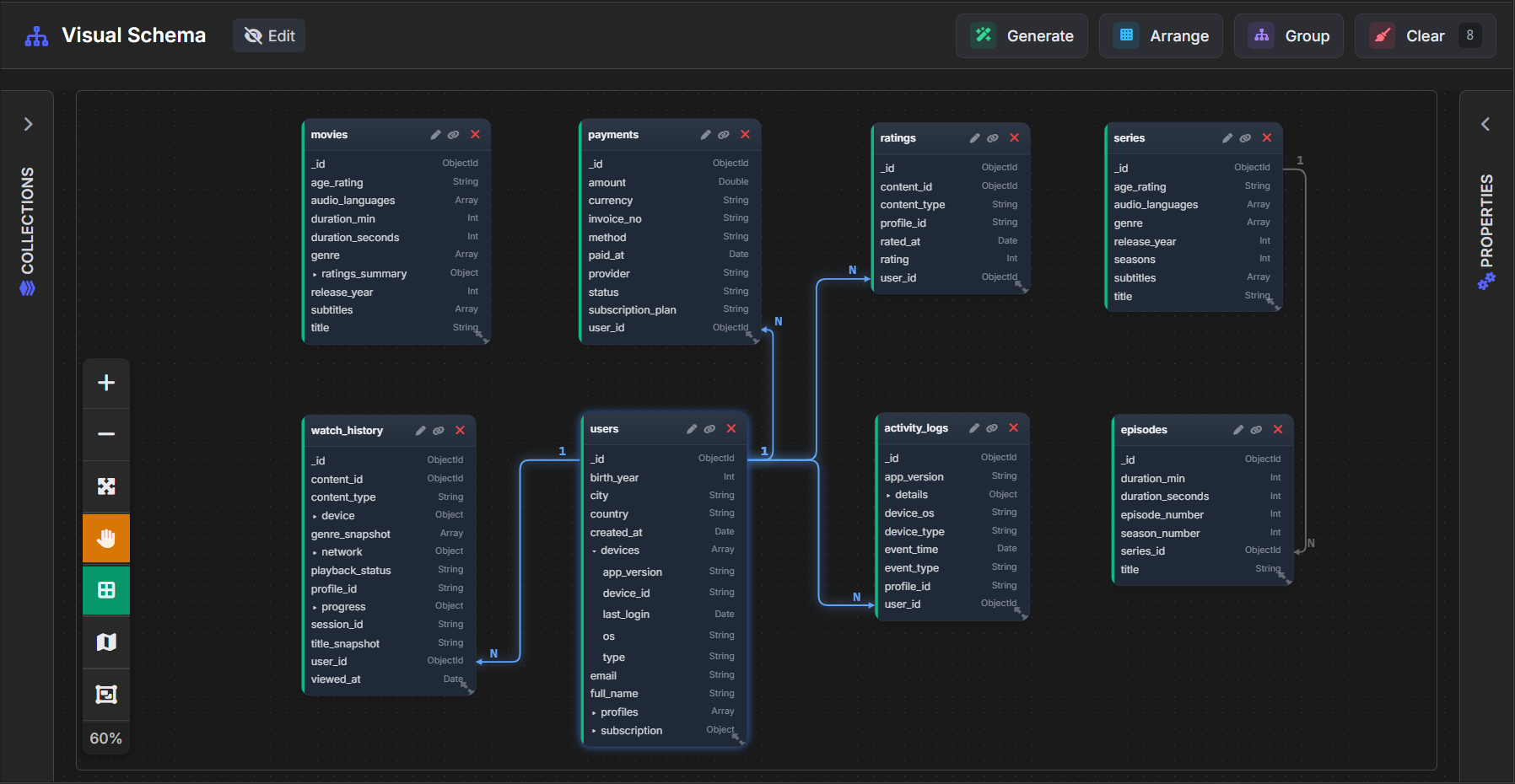The image size is (1515, 784).
Task: Select the users table title
Action: (x=604, y=429)
